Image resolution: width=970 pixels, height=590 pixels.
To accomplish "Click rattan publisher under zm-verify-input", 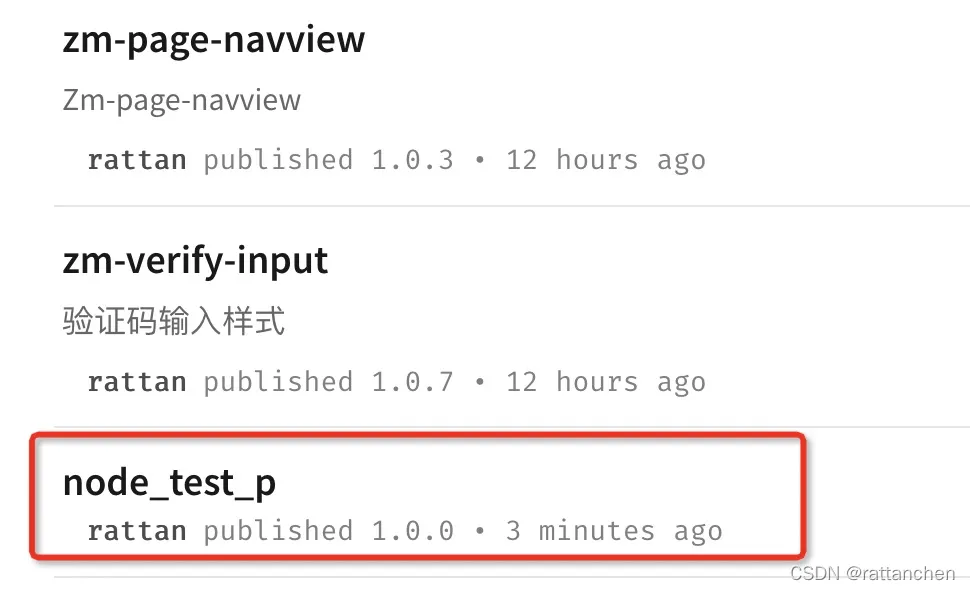I will pos(137,382).
